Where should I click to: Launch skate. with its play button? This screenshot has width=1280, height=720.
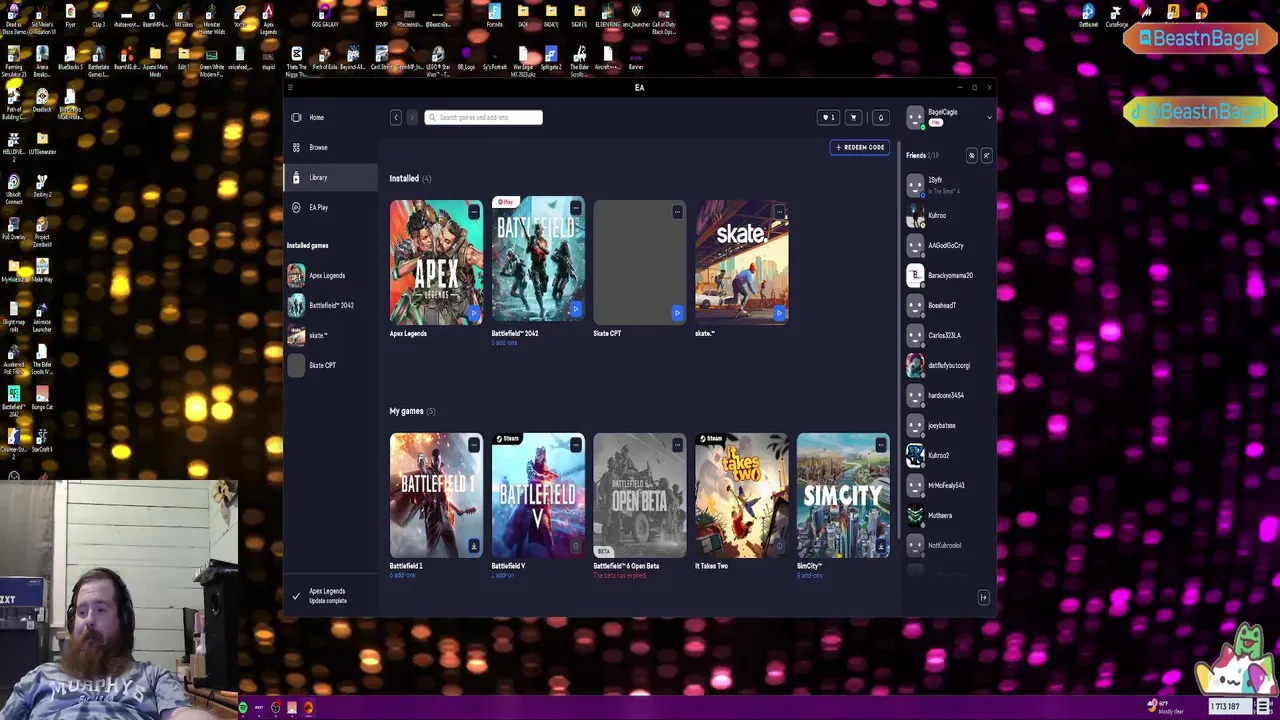pos(779,312)
